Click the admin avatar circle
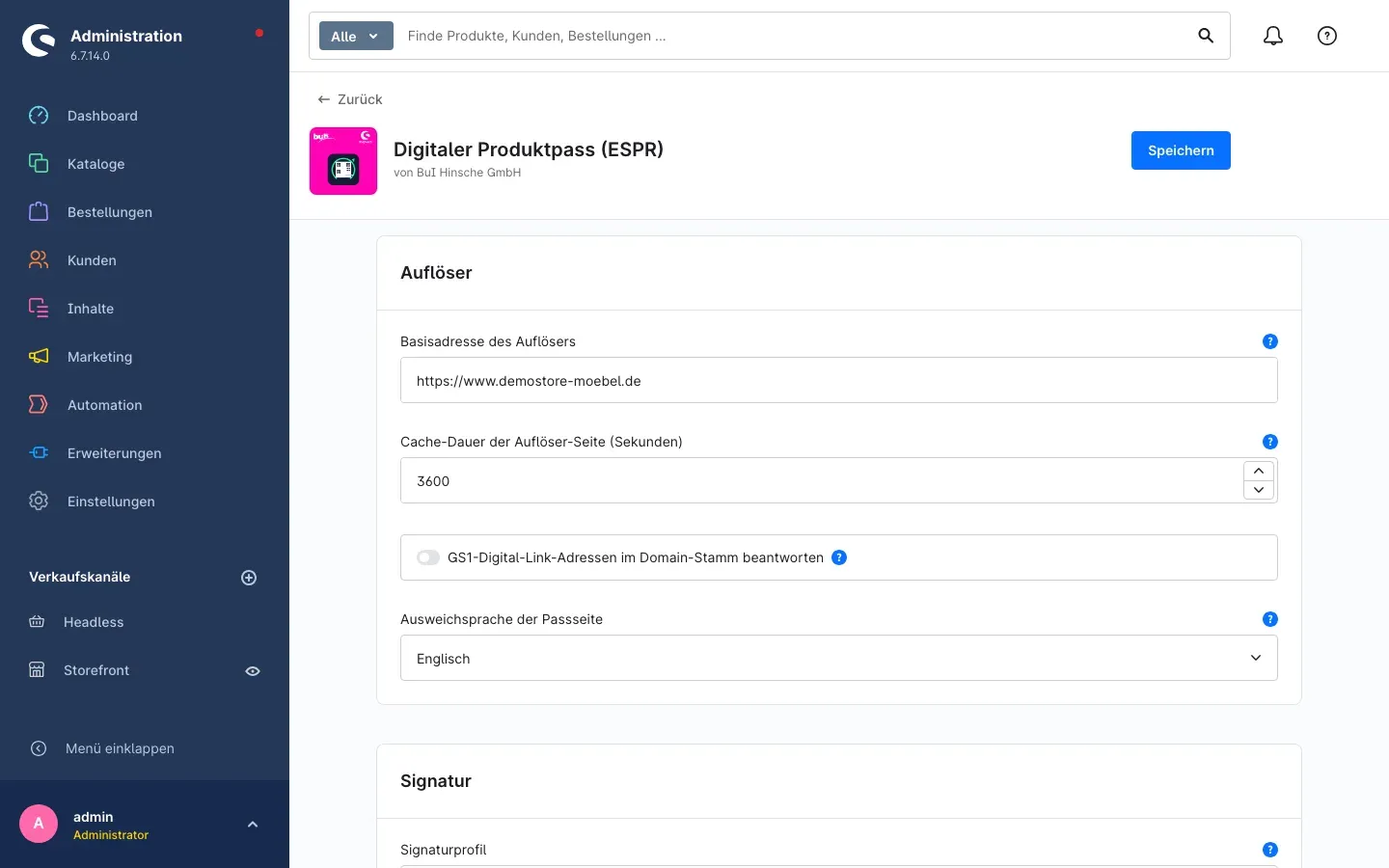This screenshot has height=868, width=1389. pyautogui.click(x=39, y=824)
